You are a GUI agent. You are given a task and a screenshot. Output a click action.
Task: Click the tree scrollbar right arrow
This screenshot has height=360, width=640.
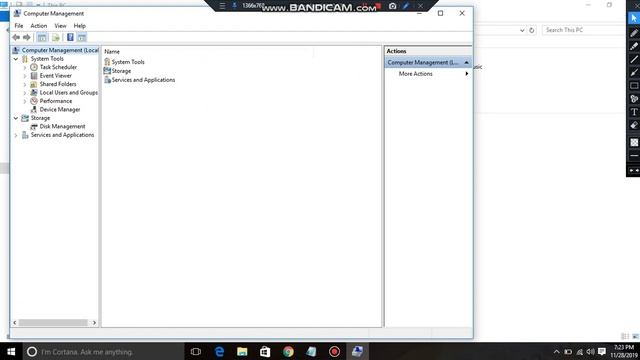click(94, 323)
